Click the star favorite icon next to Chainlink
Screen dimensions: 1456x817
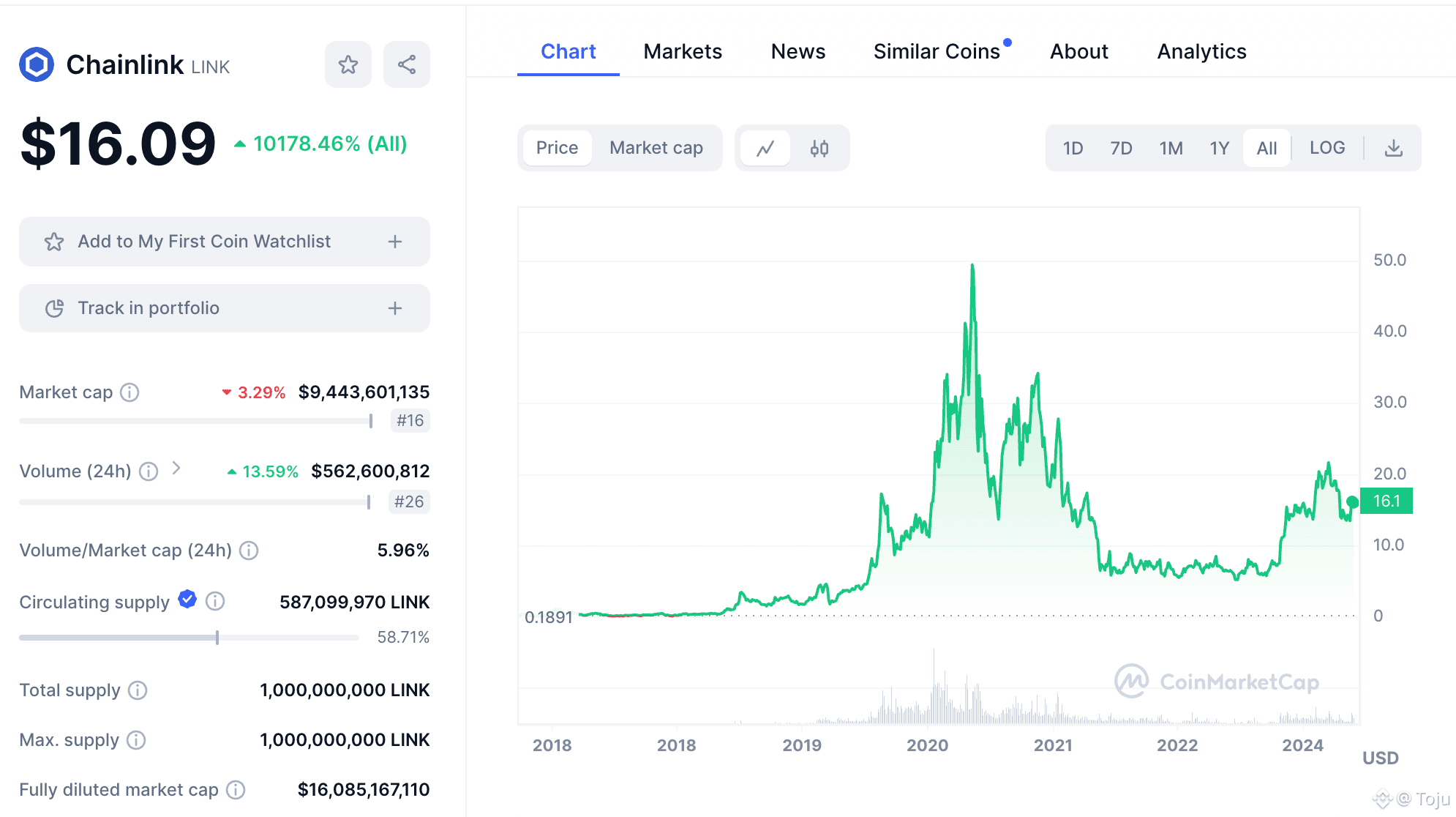[348, 64]
